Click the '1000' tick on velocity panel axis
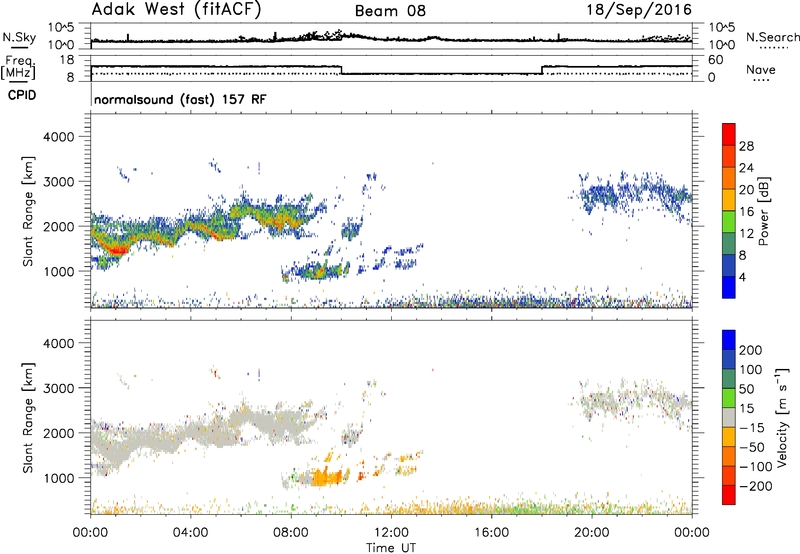Viewport: 800px width, 554px height. 59,478
